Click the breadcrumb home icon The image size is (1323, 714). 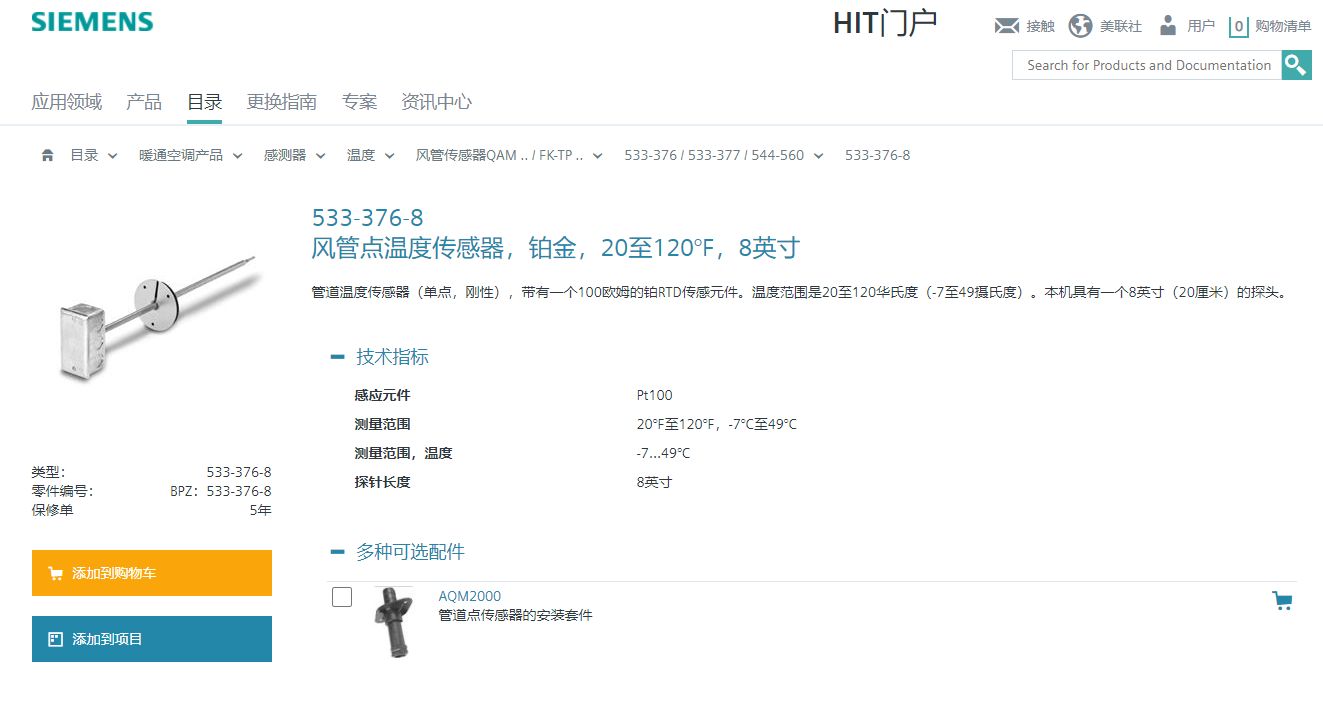tap(47, 155)
